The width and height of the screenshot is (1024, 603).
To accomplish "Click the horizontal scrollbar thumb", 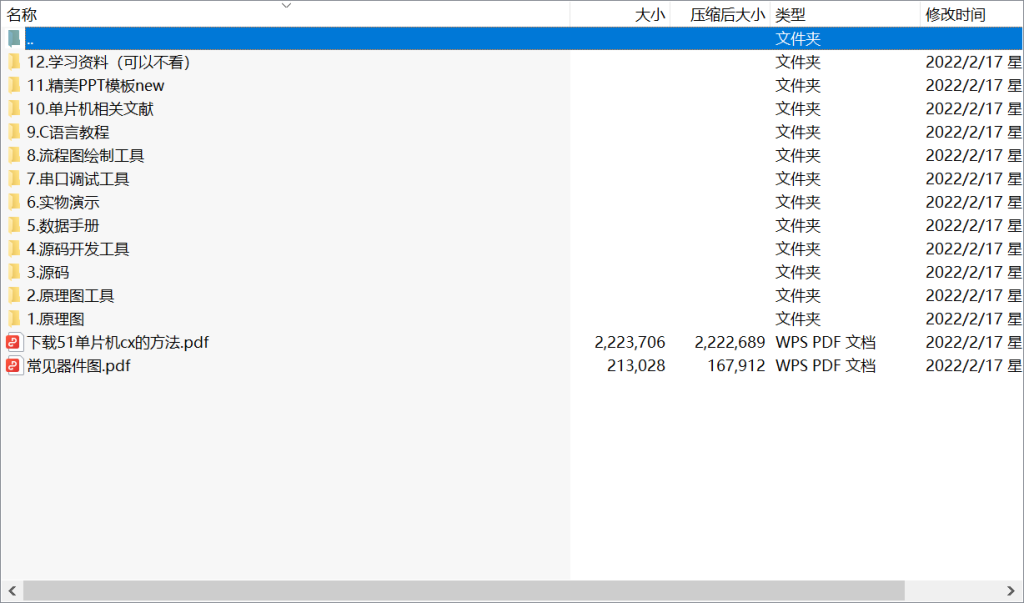I will pyautogui.click(x=463, y=591).
